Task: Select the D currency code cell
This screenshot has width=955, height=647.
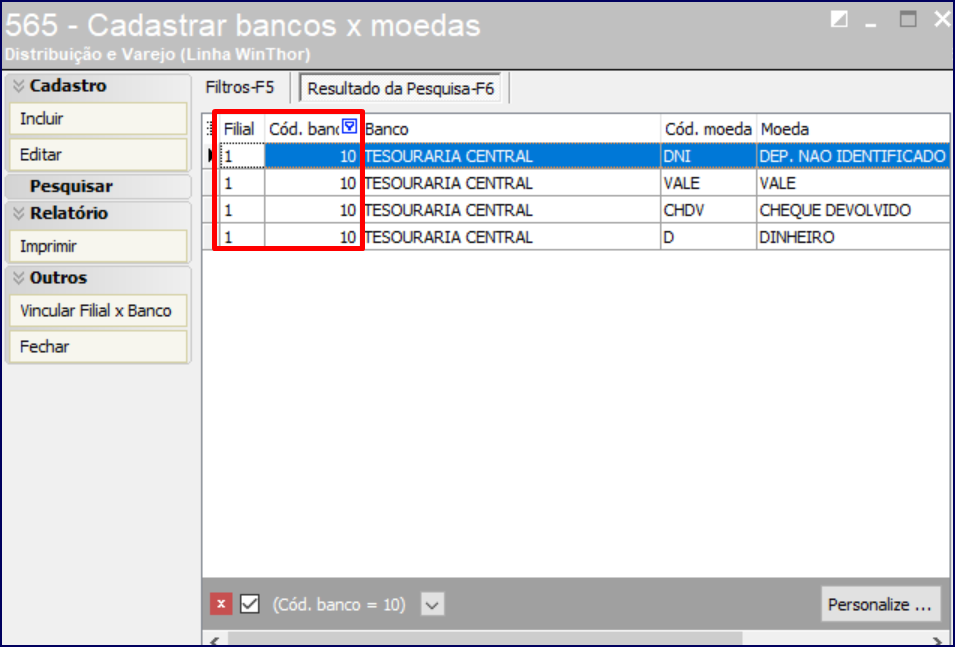Action: 708,236
